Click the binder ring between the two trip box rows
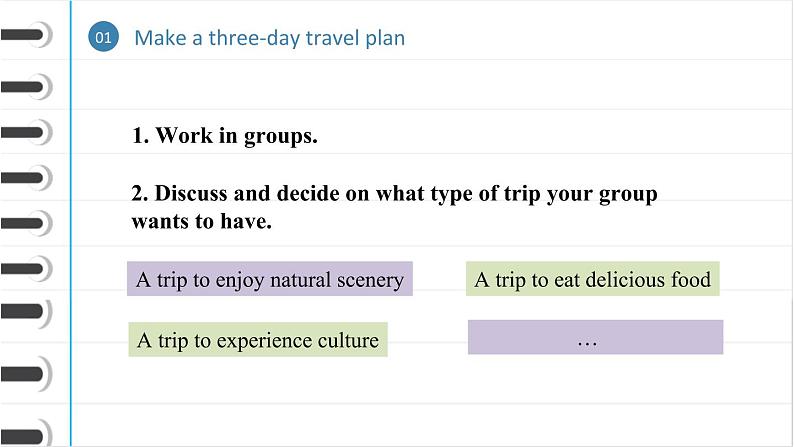The width and height of the screenshot is (794, 447). pyautogui.click(x=26, y=311)
